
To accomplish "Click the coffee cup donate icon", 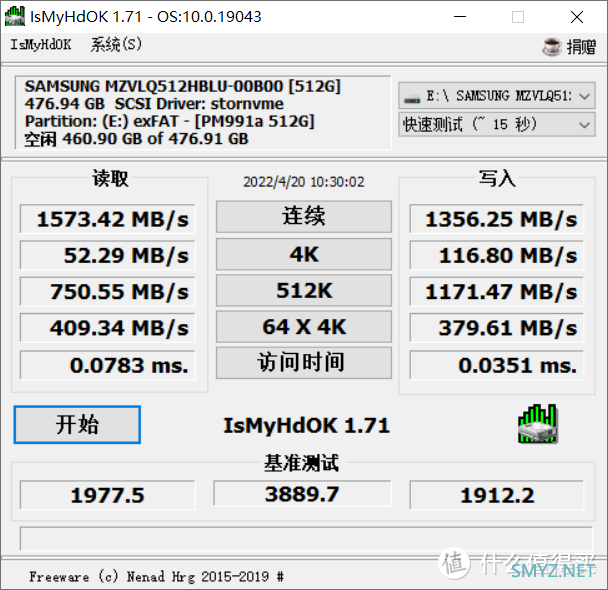I will point(552,47).
